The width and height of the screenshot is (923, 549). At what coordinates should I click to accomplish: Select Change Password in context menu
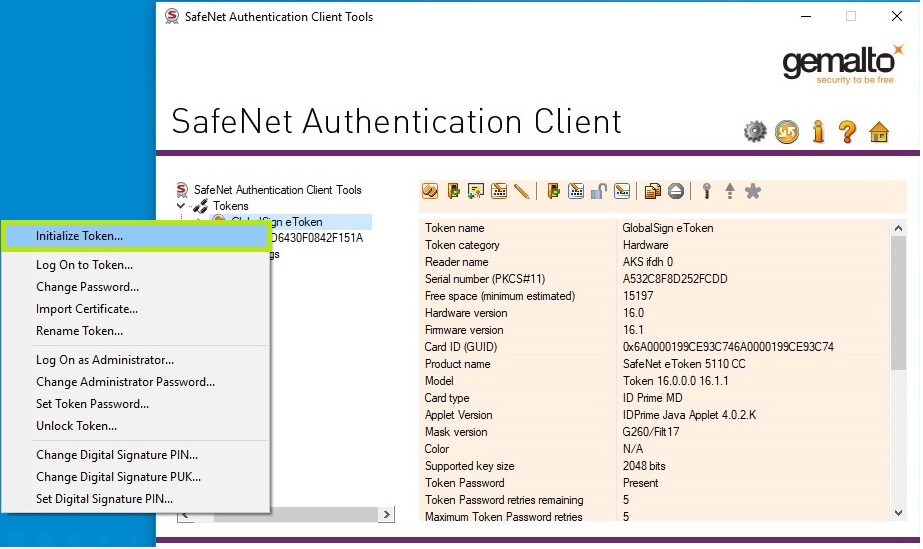tap(136, 287)
